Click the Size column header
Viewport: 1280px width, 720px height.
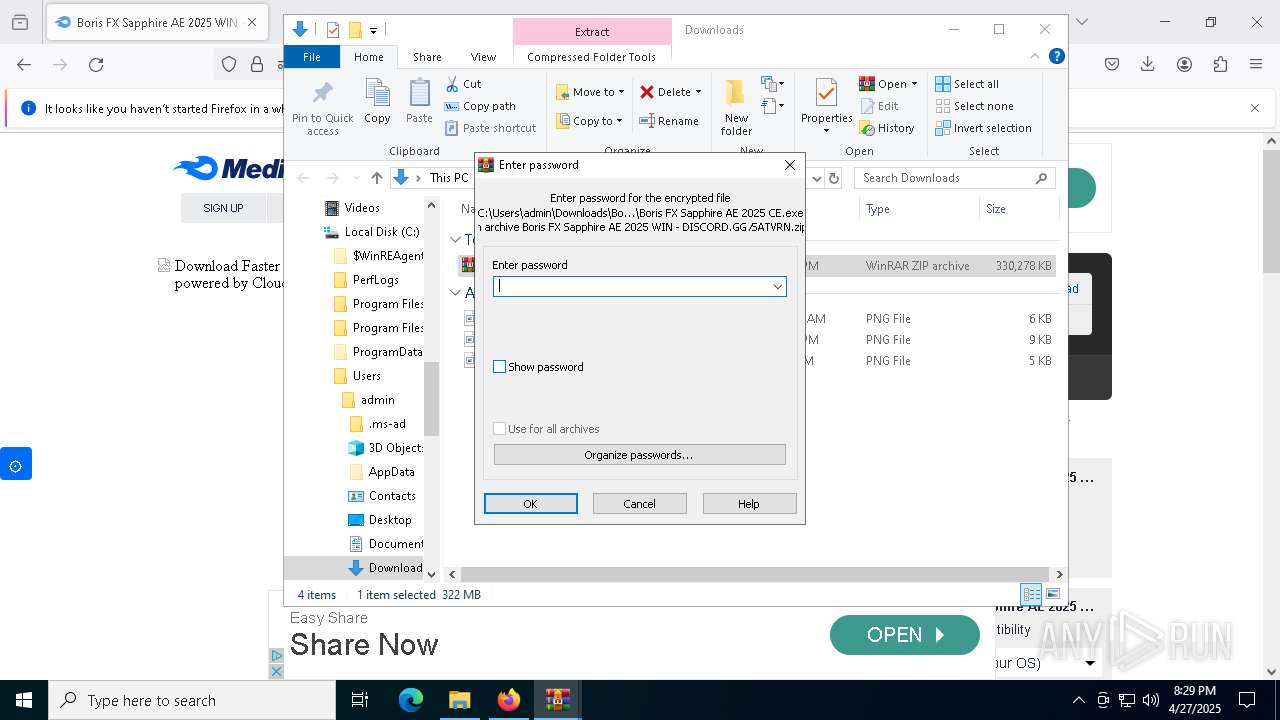point(1018,209)
